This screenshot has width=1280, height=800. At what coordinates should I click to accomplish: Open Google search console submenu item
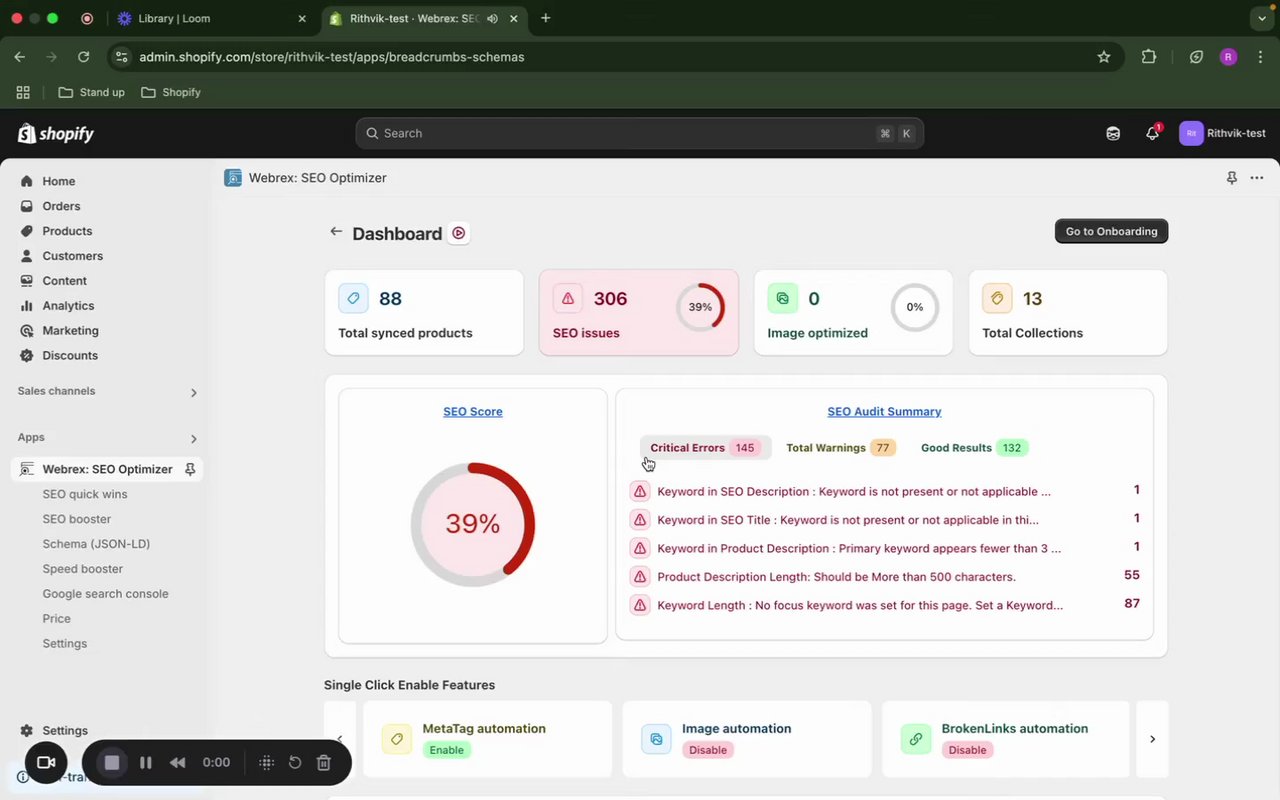tap(105, 594)
